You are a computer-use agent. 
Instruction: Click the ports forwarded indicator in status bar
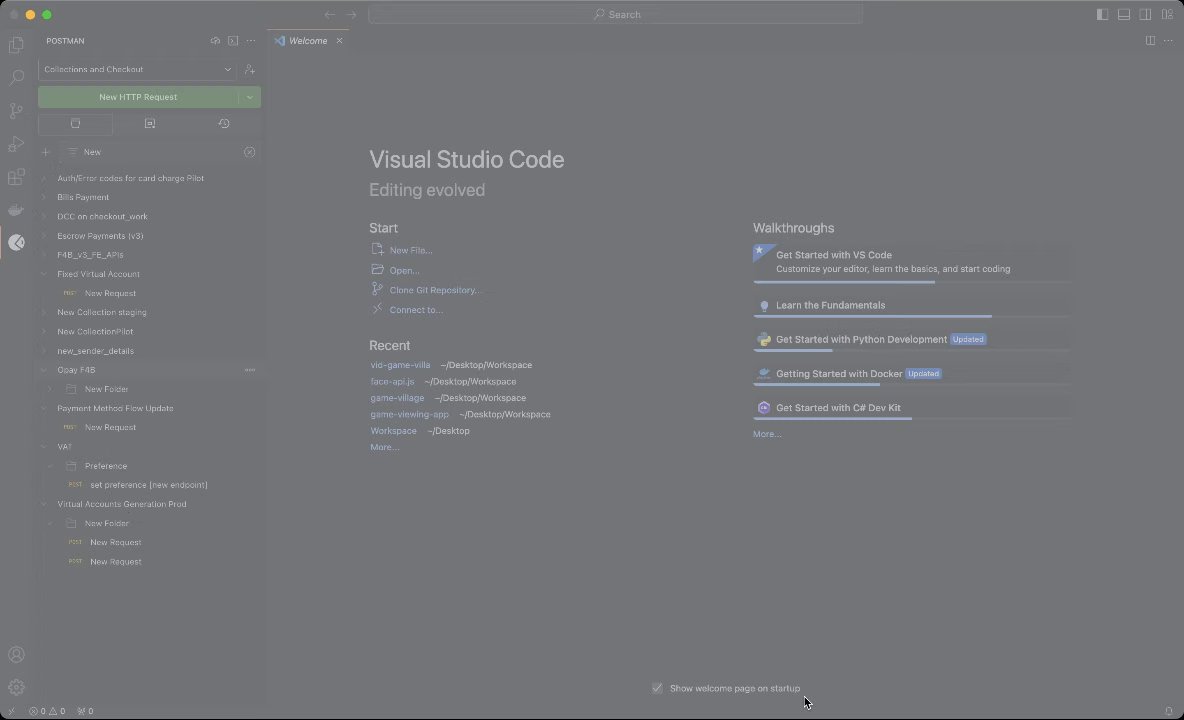coord(85,711)
